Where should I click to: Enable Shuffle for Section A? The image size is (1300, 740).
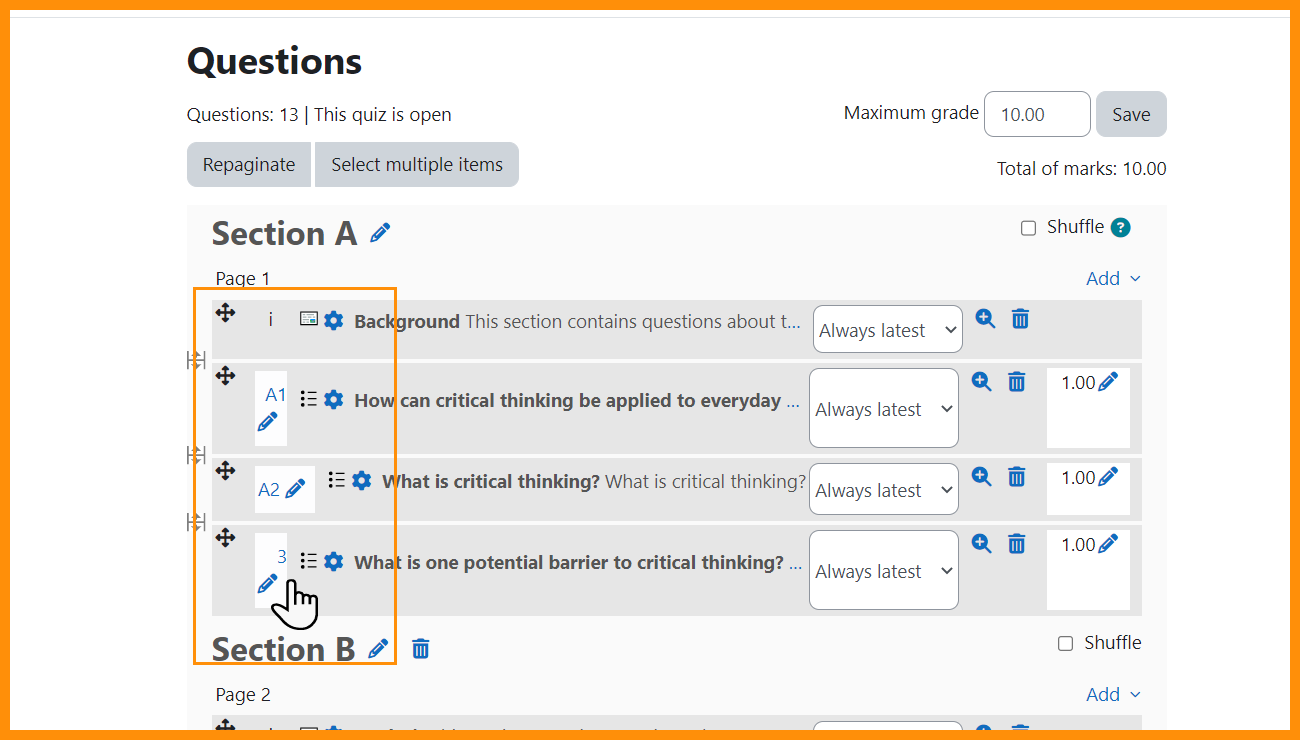1028,228
